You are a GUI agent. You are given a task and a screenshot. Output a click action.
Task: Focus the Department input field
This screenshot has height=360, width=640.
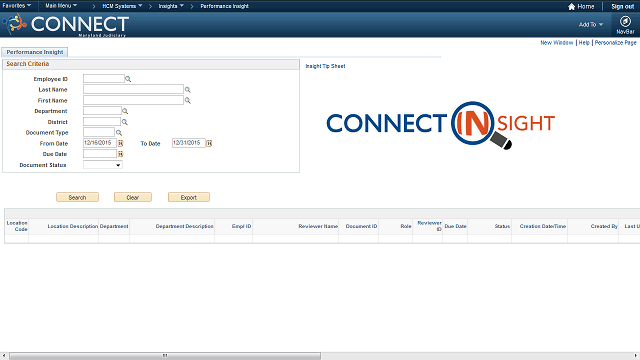pyautogui.click(x=102, y=111)
